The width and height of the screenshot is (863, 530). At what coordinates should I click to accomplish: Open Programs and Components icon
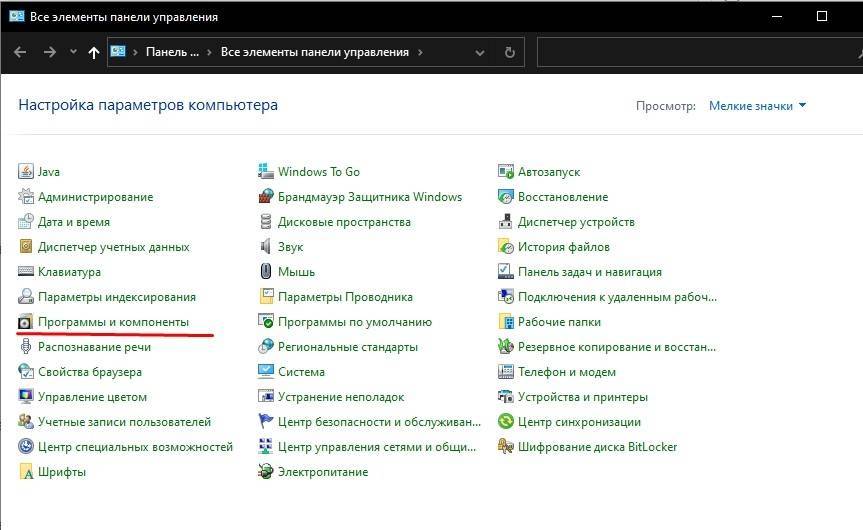pos(26,322)
